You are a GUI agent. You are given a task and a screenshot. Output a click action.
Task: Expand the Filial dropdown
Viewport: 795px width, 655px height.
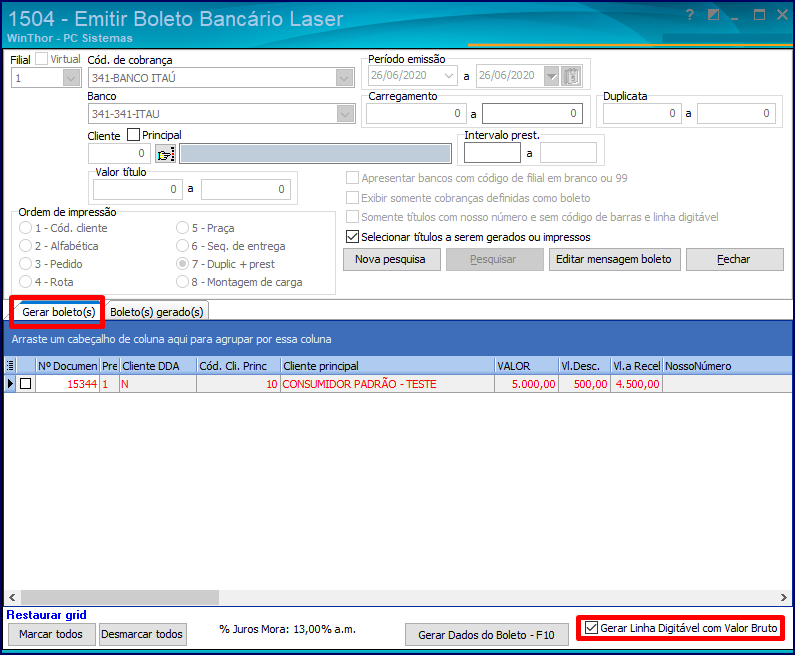point(70,78)
